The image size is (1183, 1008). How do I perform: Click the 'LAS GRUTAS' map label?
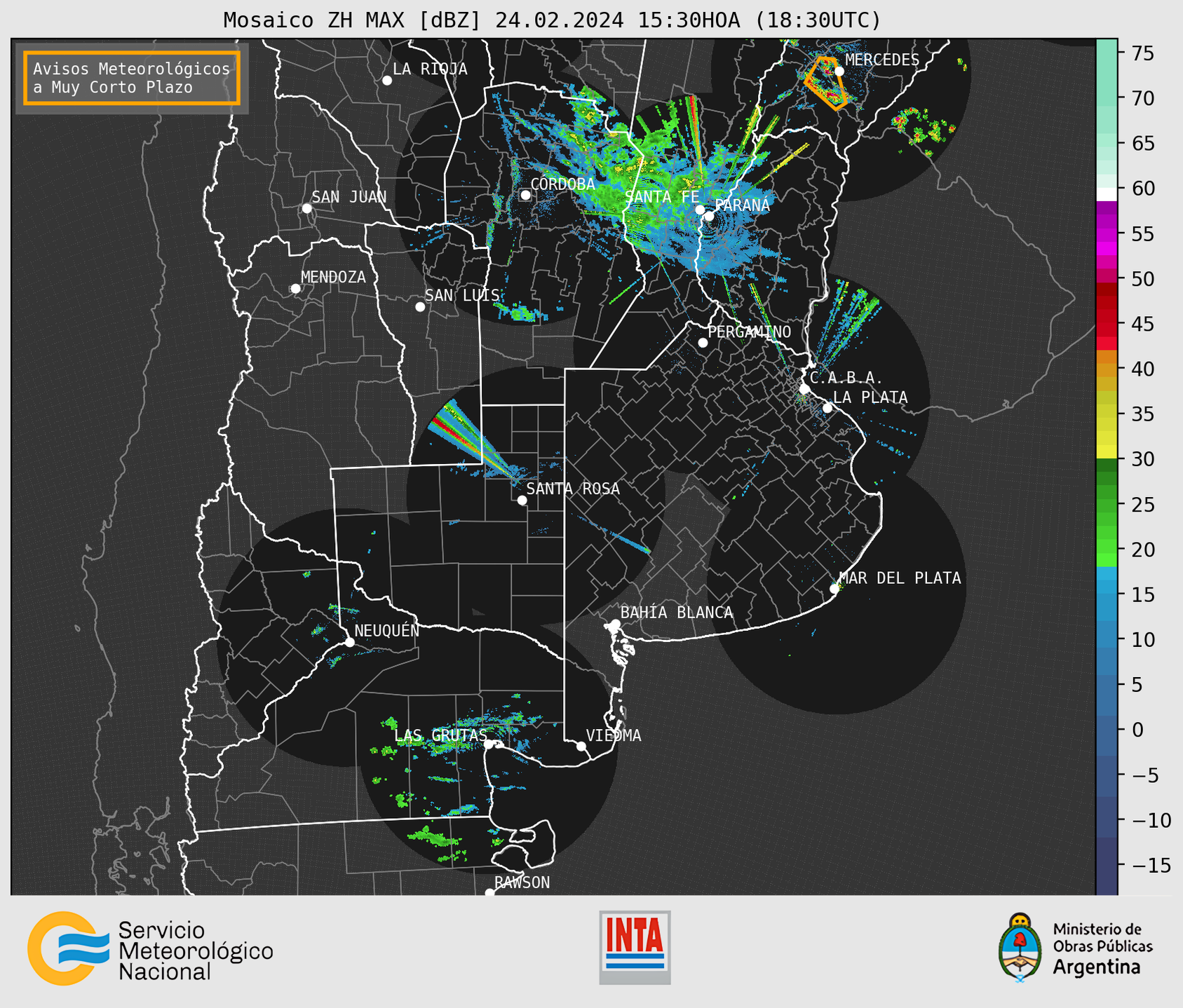(x=440, y=735)
